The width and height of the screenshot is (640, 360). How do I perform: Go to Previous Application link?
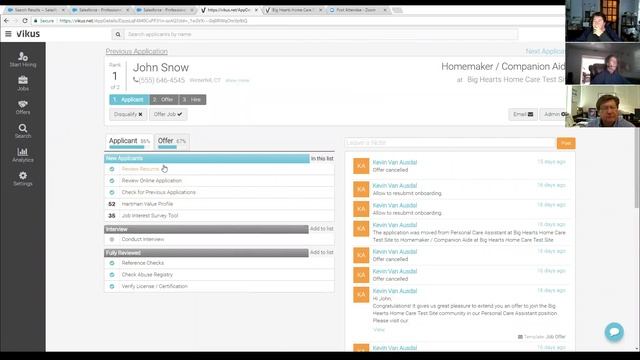136,51
